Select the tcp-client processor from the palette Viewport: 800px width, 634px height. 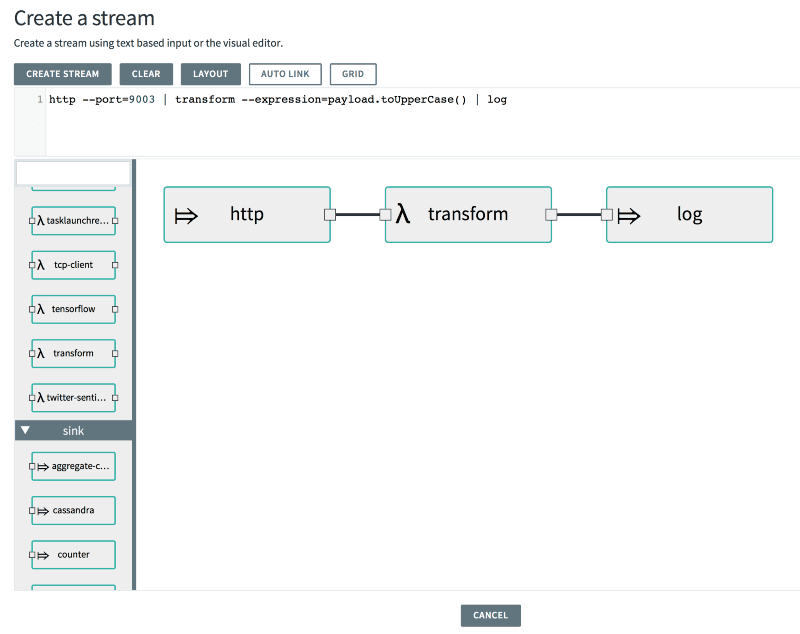73,265
